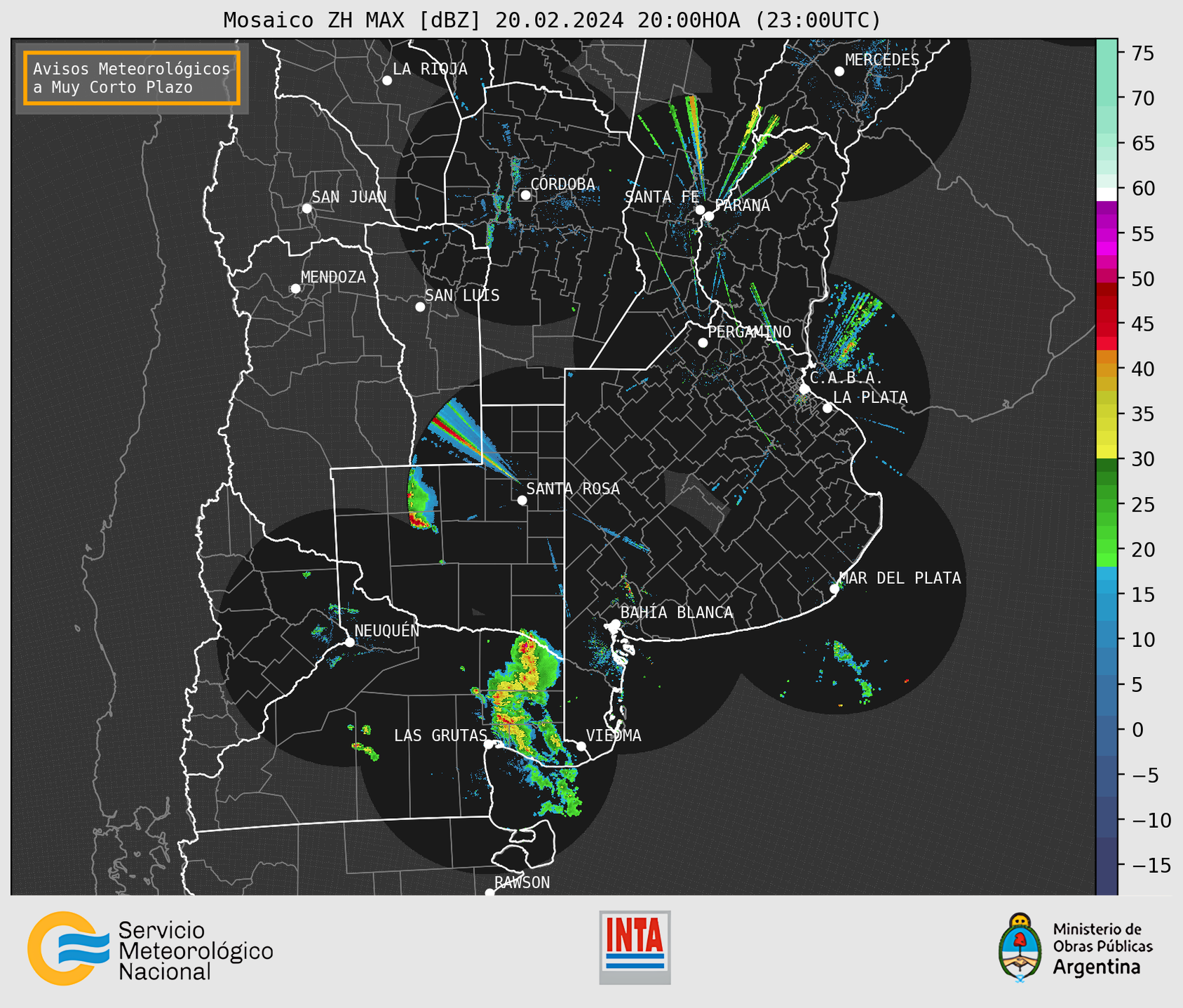Image resolution: width=1183 pixels, height=1008 pixels.
Task: Select the Mercedes city marker
Action: tap(839, 71)
